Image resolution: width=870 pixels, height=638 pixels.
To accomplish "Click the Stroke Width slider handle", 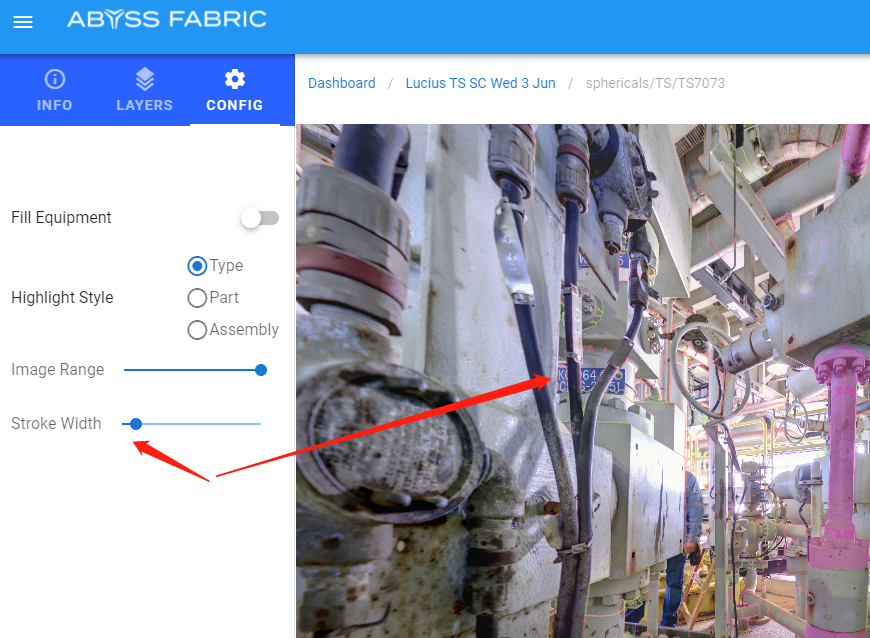I will click(136, 424).
